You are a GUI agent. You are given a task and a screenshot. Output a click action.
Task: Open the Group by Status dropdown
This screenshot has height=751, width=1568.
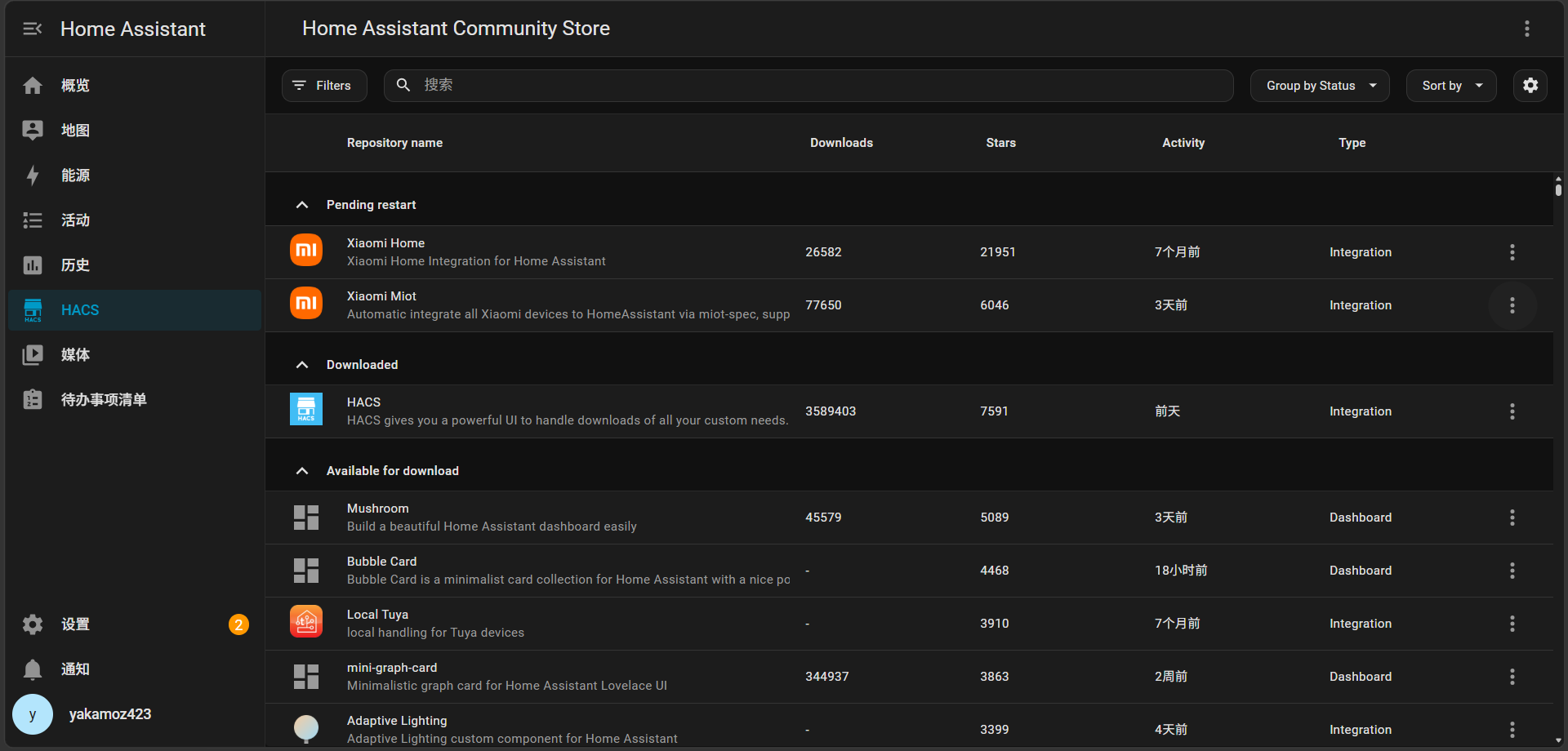[1320, 86]
